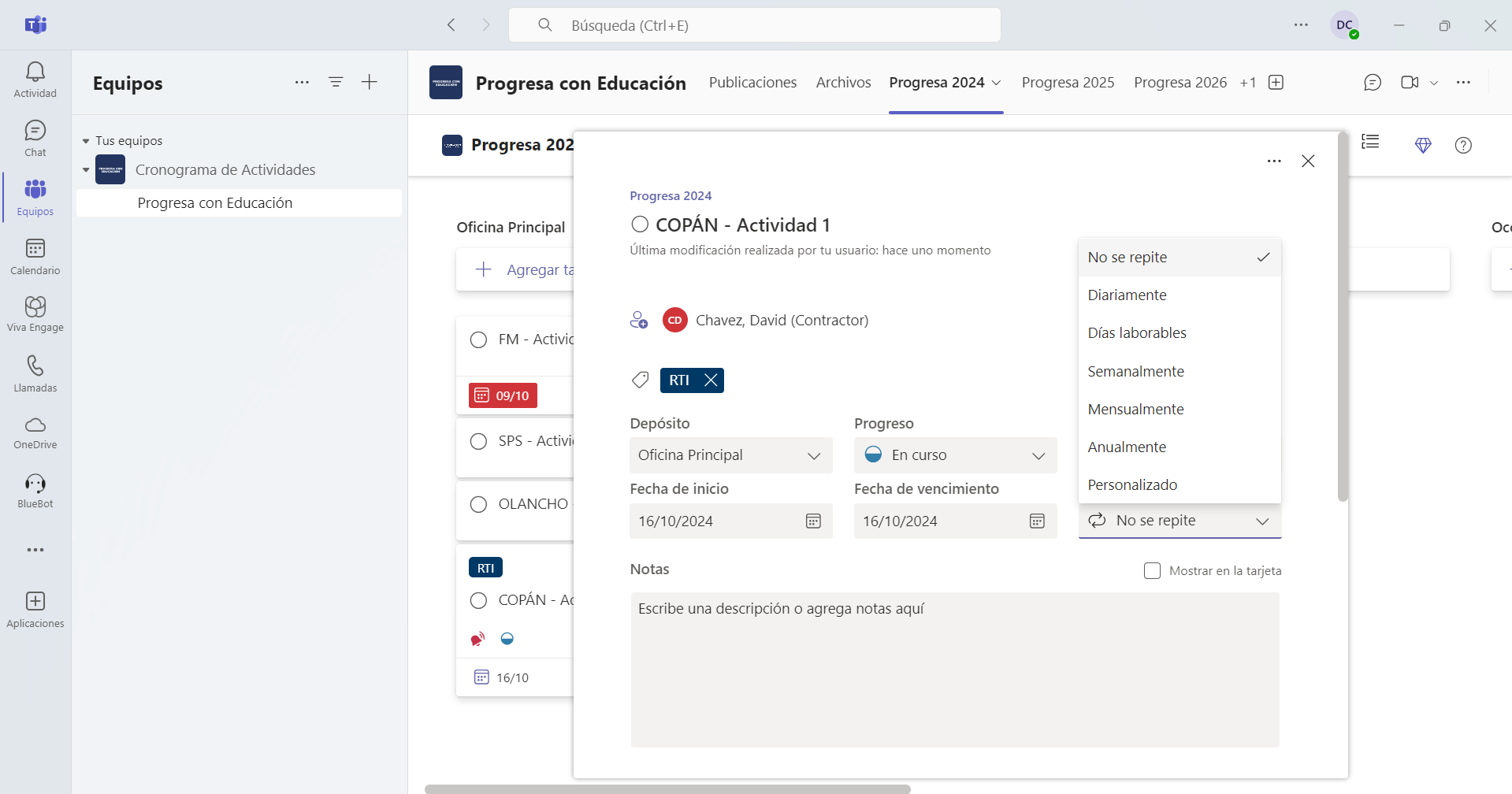Open the help question mark icon
Image resolution: width=1512 pixels, height=794 pixels.
coord(1463,145)
